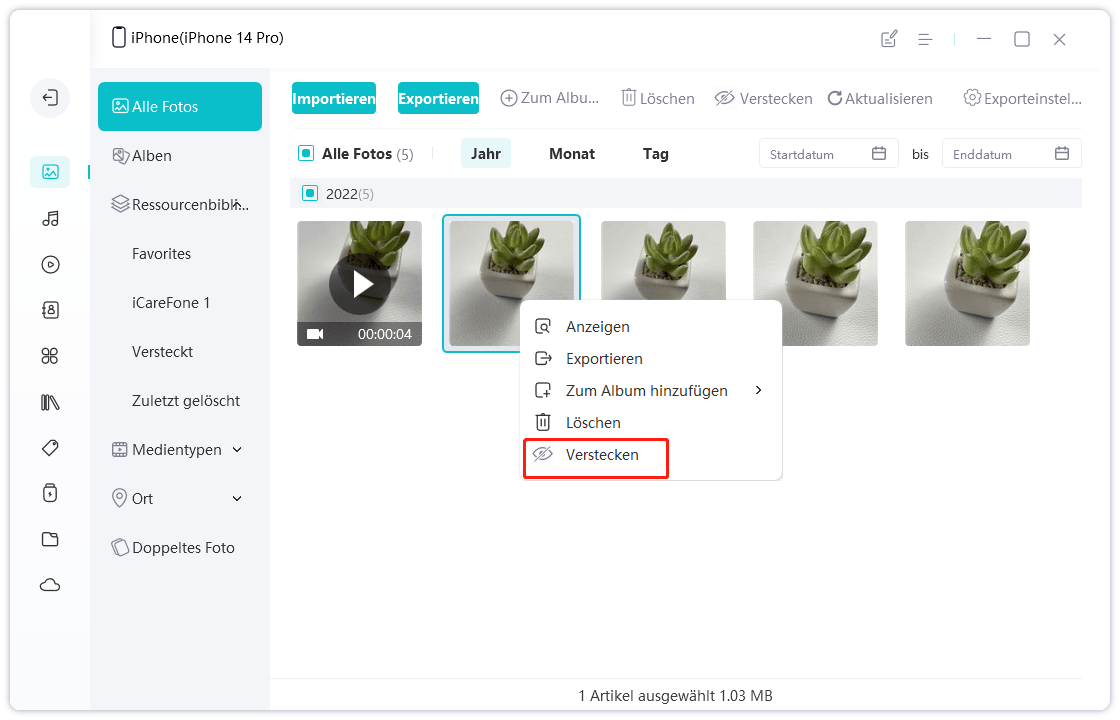This screenshot has width=1120, height=720.
Task: Play the 00:00:04 video thumbnail
Action: (359, 284)
